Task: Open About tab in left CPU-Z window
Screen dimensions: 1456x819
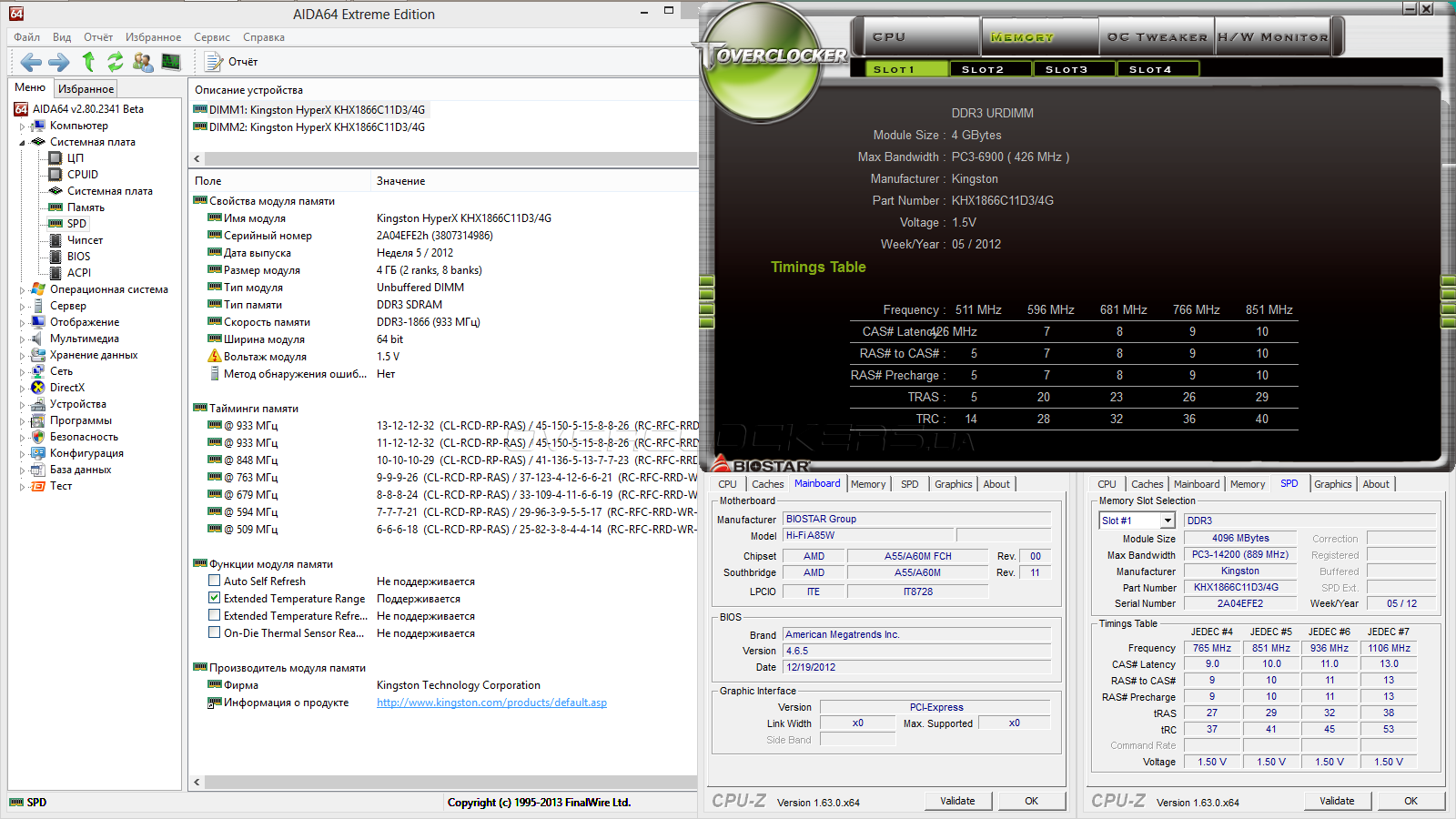Action: click(x=996, y=484)
